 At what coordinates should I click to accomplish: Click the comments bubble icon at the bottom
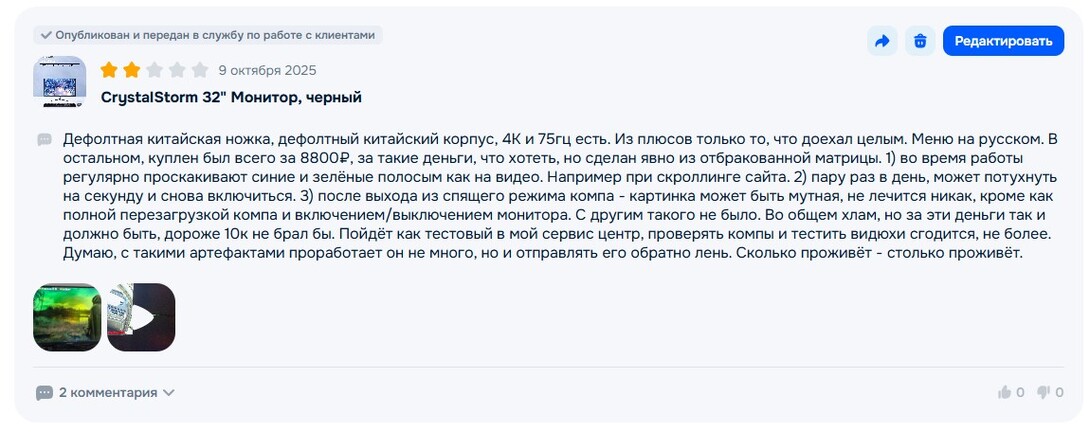44,393
